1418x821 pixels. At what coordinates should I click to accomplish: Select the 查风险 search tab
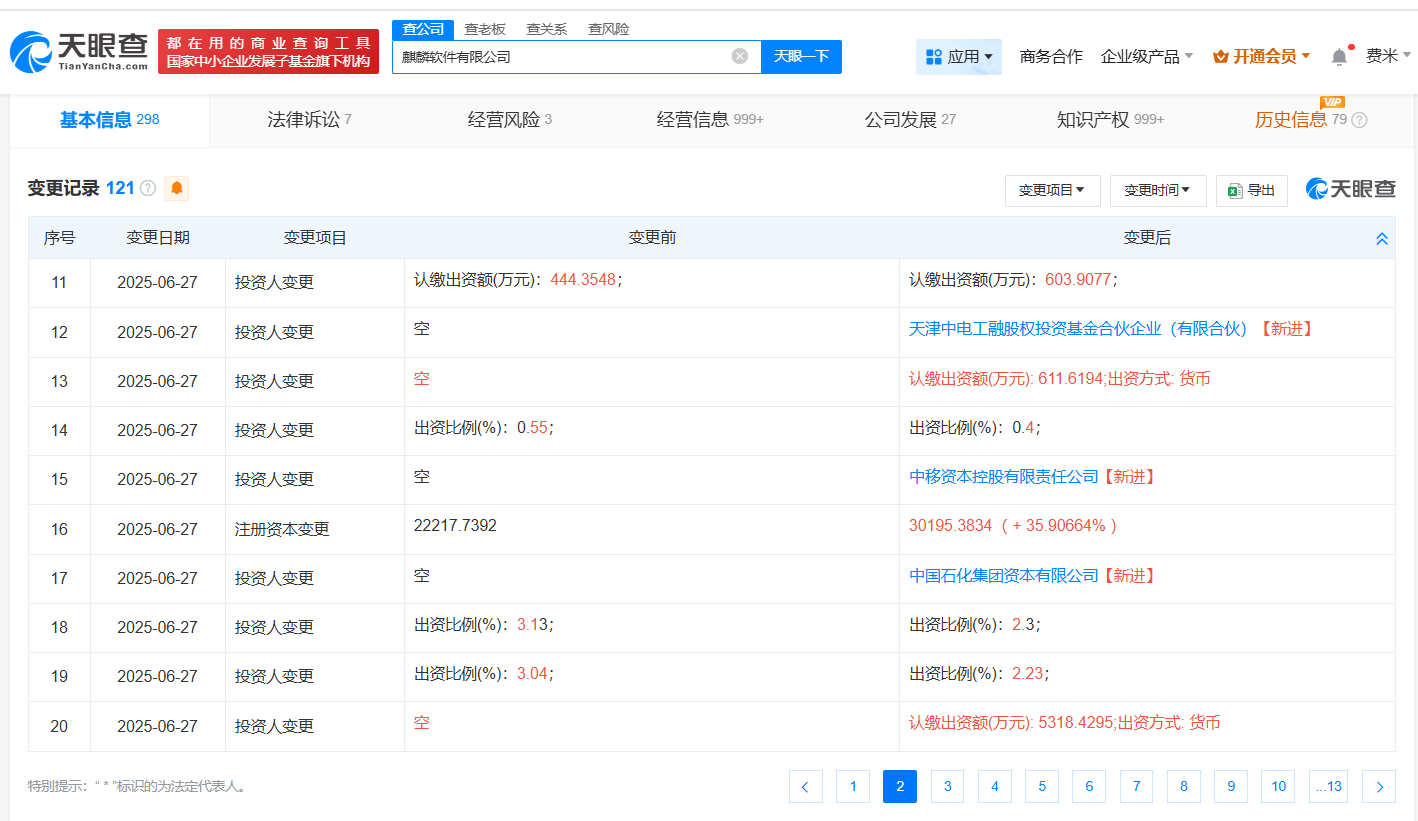click(609, 29)
